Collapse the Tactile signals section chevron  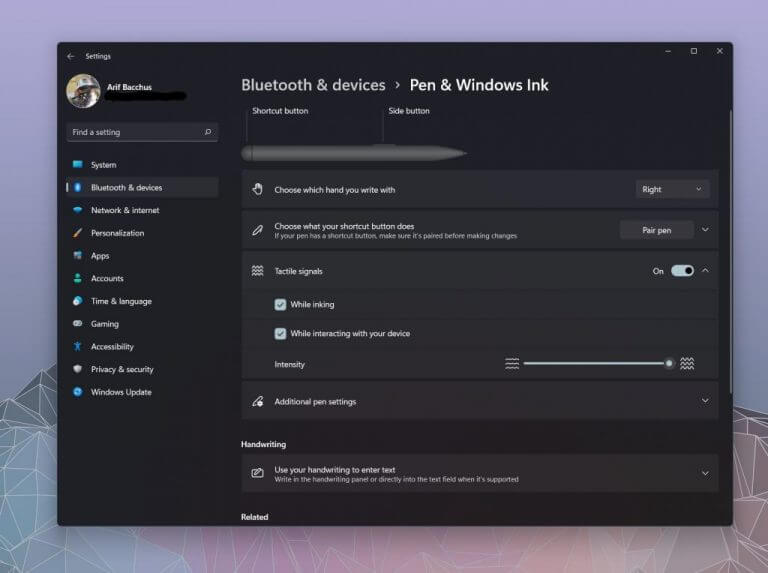[705, 270]
